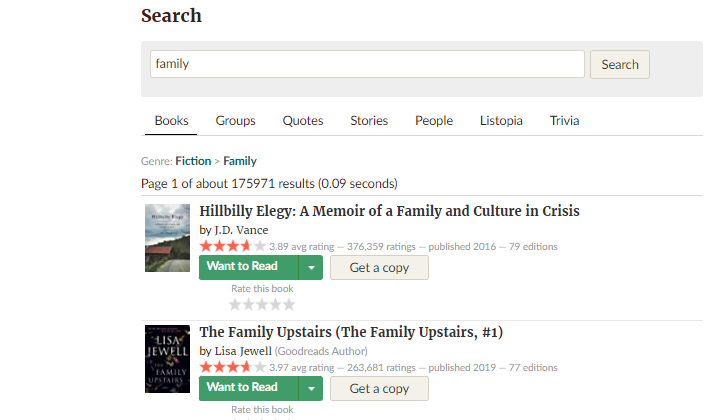Get a copy of The Family Upstairs
The height and width of the screenshot is (420, 715).
coord(379,389)
